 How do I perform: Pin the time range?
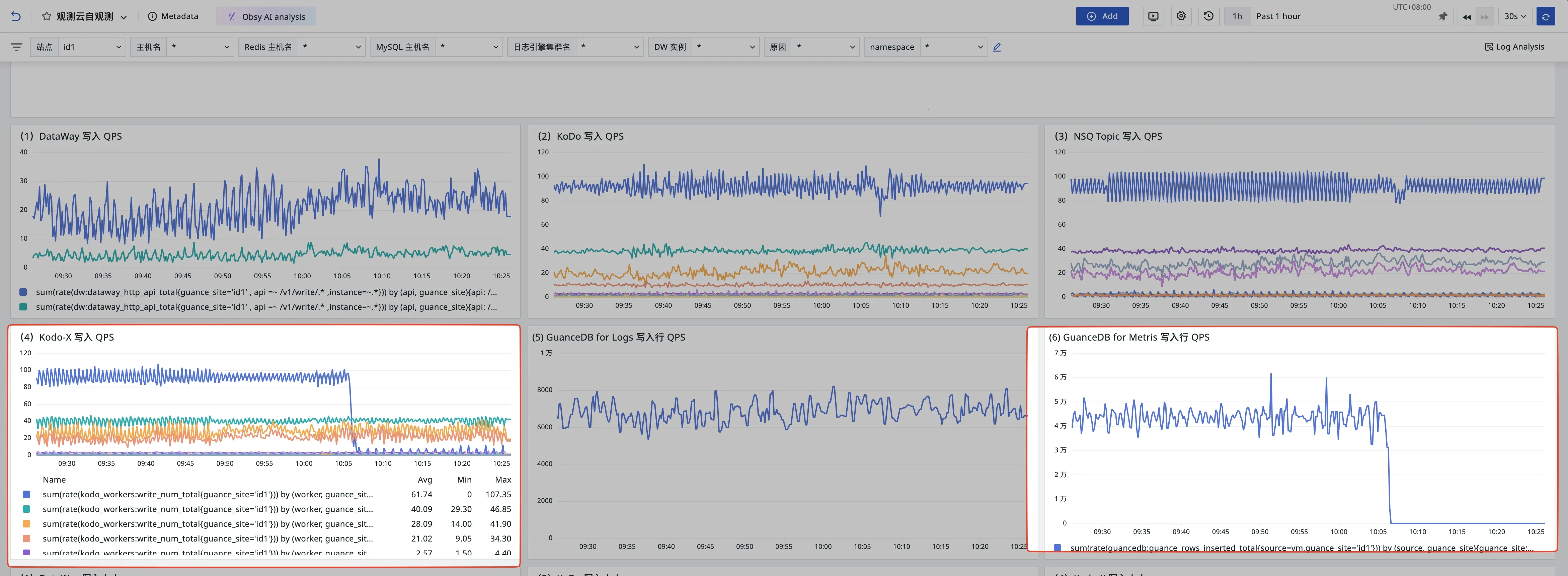pos(1442,16)
